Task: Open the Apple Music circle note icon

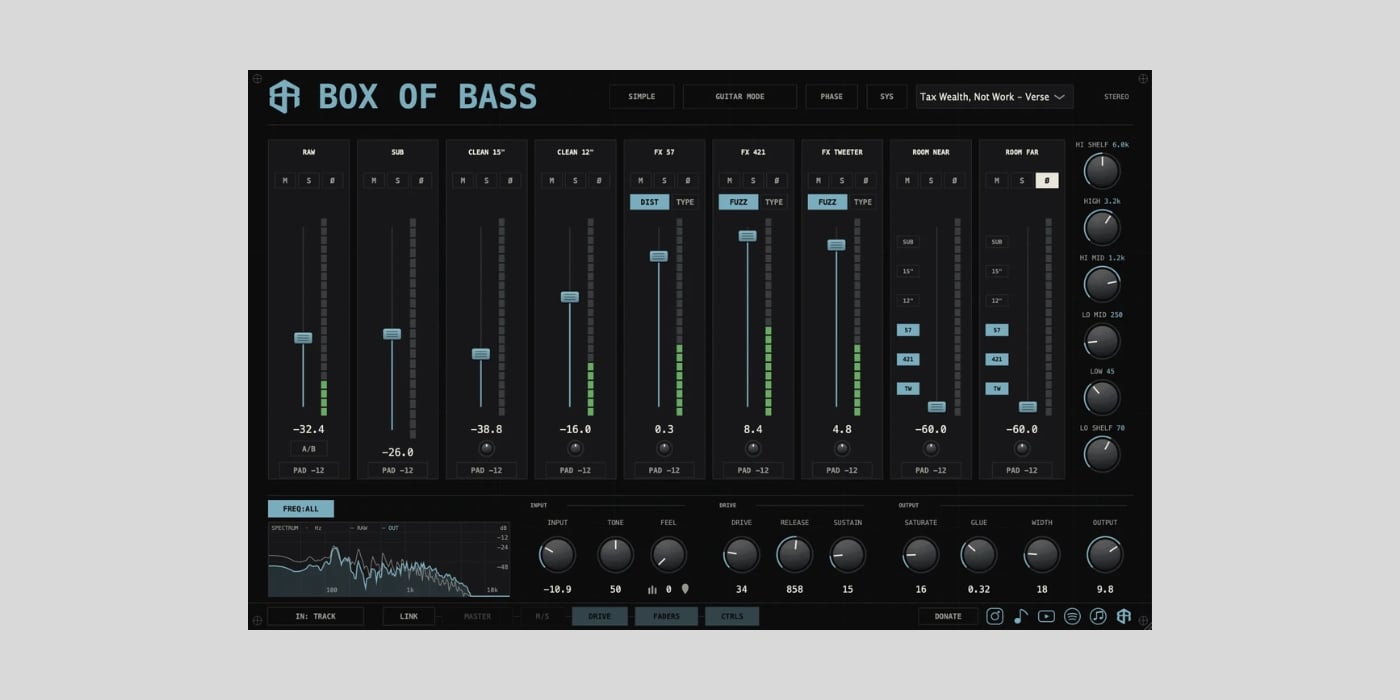Action: click(1098, 616)
